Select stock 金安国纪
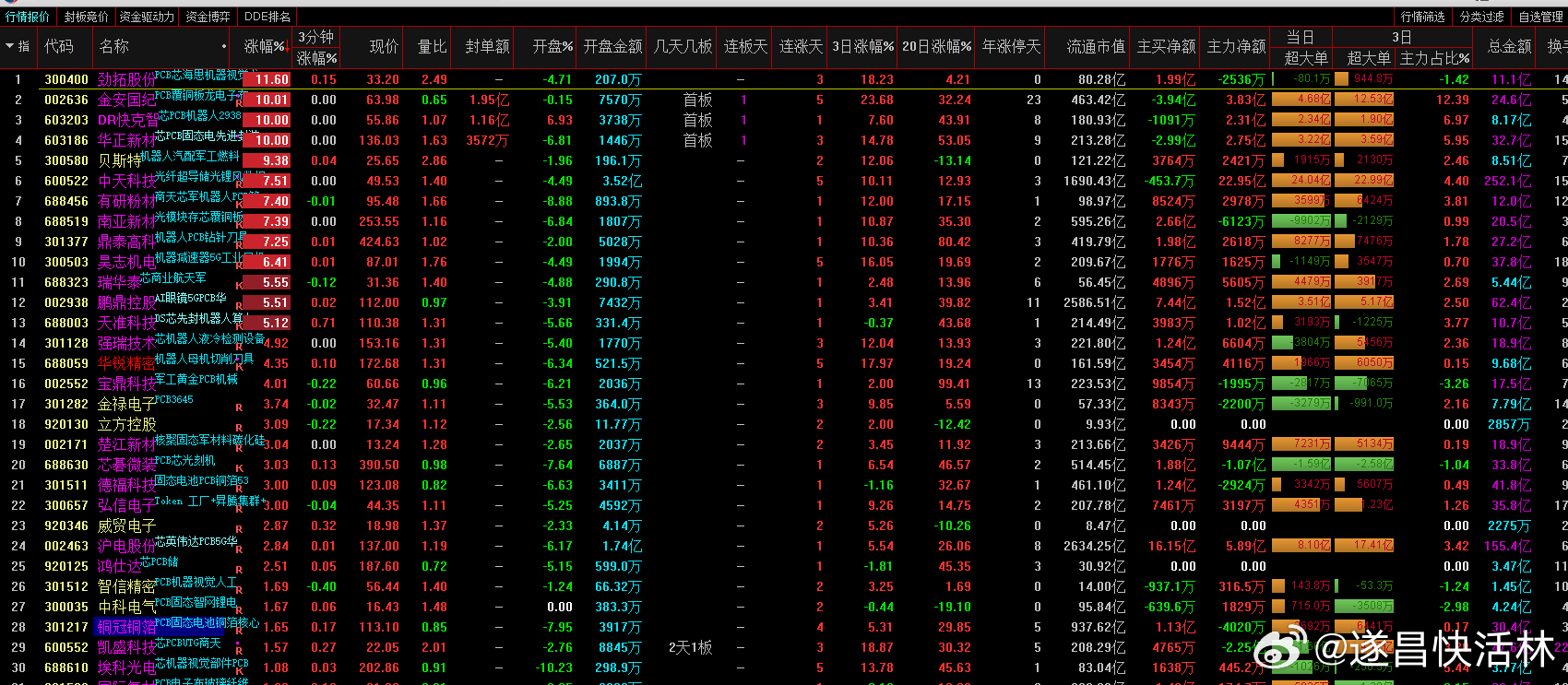This screenshot has height=685, width=1568. (126, 100)
